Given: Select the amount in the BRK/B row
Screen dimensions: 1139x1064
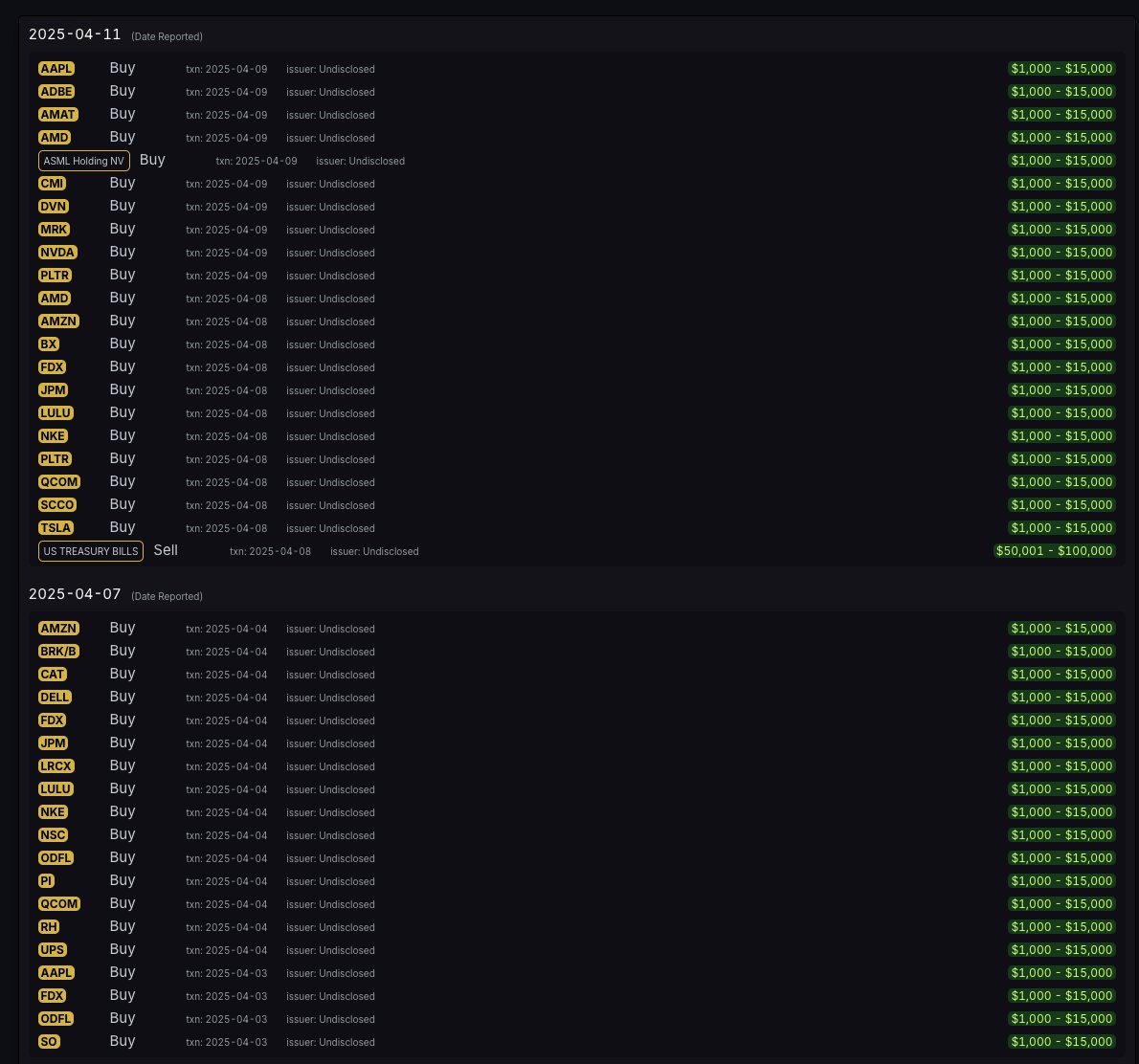Looking at the screenshot, I should tap(1061, 652).
